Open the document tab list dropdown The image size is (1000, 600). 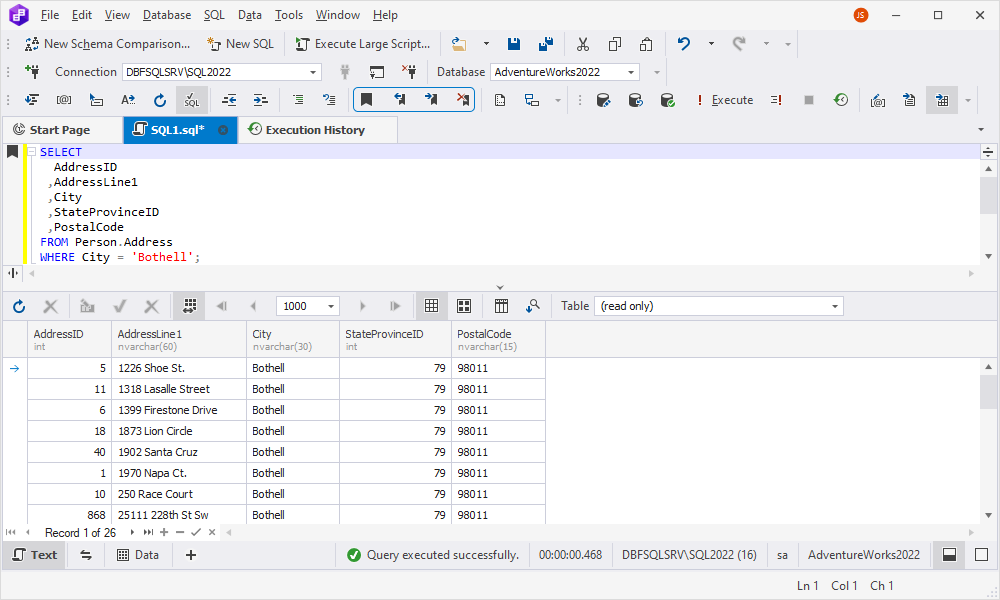click(981, 130)
